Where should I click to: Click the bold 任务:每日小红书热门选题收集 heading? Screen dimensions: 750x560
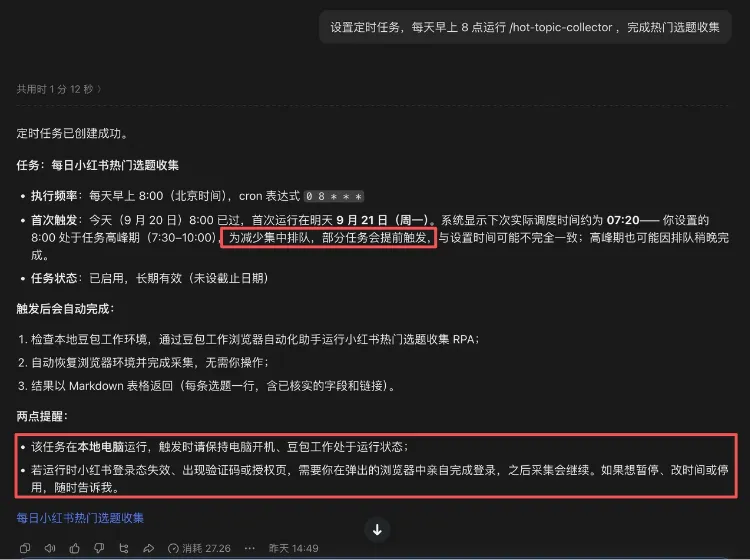coord(98,165)
